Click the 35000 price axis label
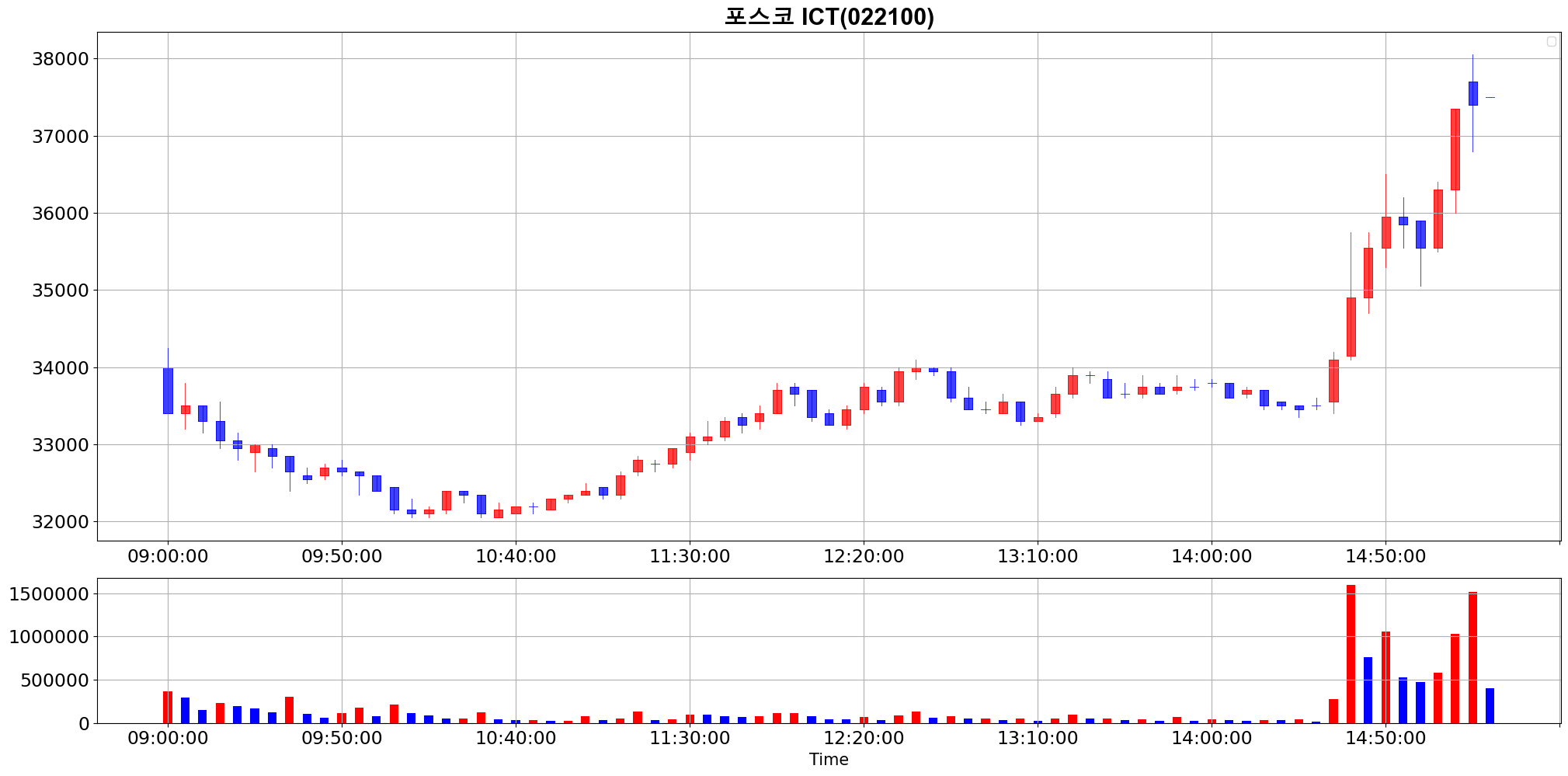Viewport: 1568px width, 776px height. pyautogui.click(x=61, y=291)
